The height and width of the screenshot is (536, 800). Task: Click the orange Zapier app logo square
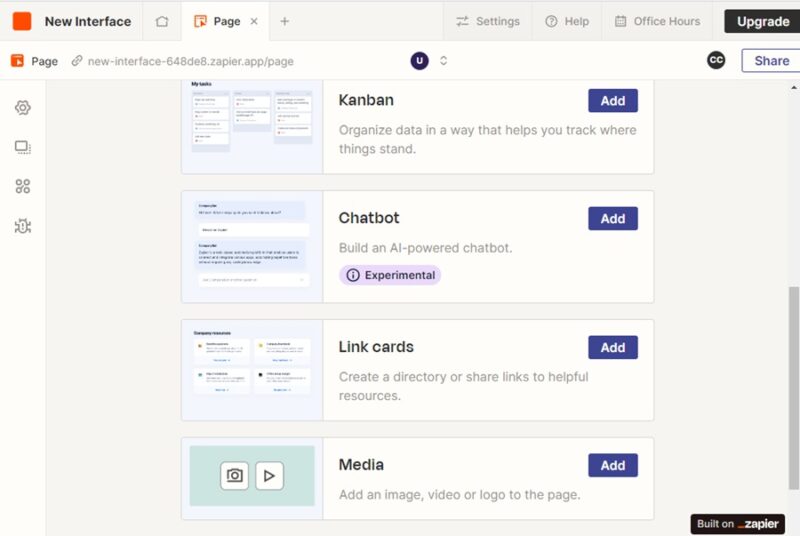coord(22,21)
